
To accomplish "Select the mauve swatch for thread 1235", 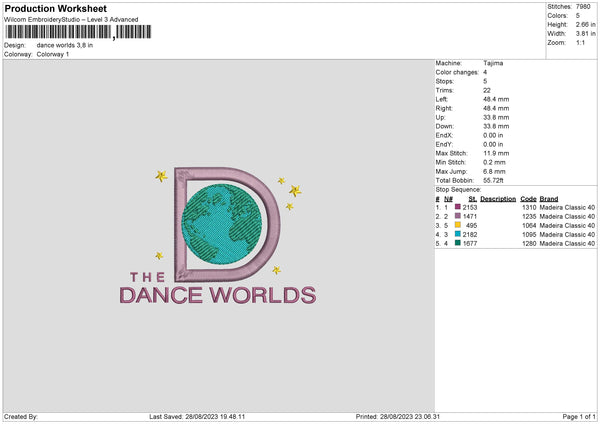I will click(x=458, y=215).
